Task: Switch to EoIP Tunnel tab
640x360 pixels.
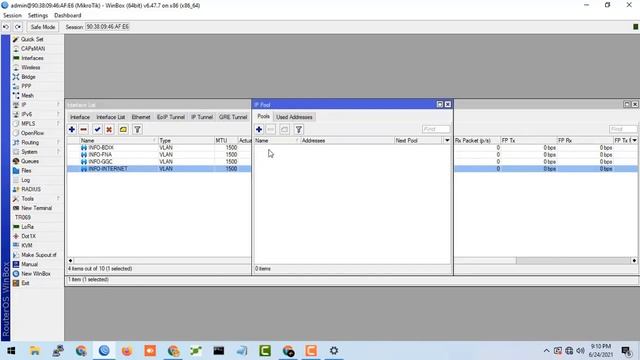Action: click(171, 117)
